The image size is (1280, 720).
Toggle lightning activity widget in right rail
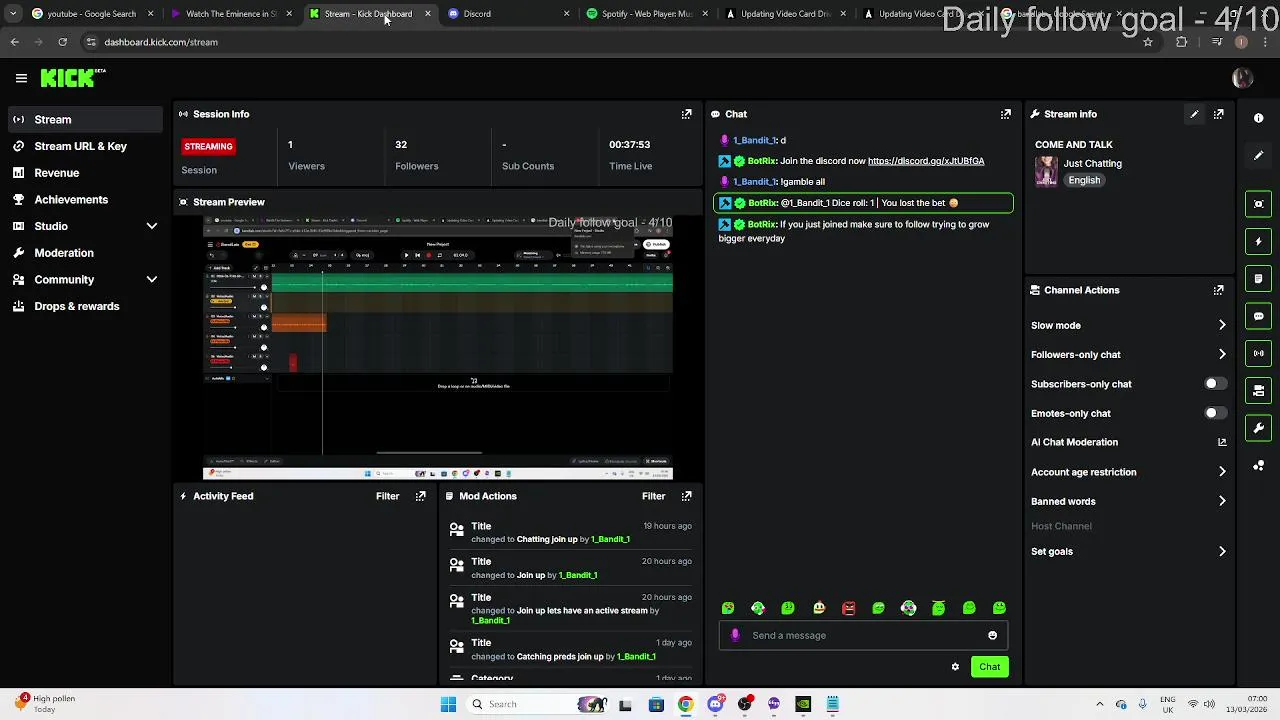tap(1259, 241)
